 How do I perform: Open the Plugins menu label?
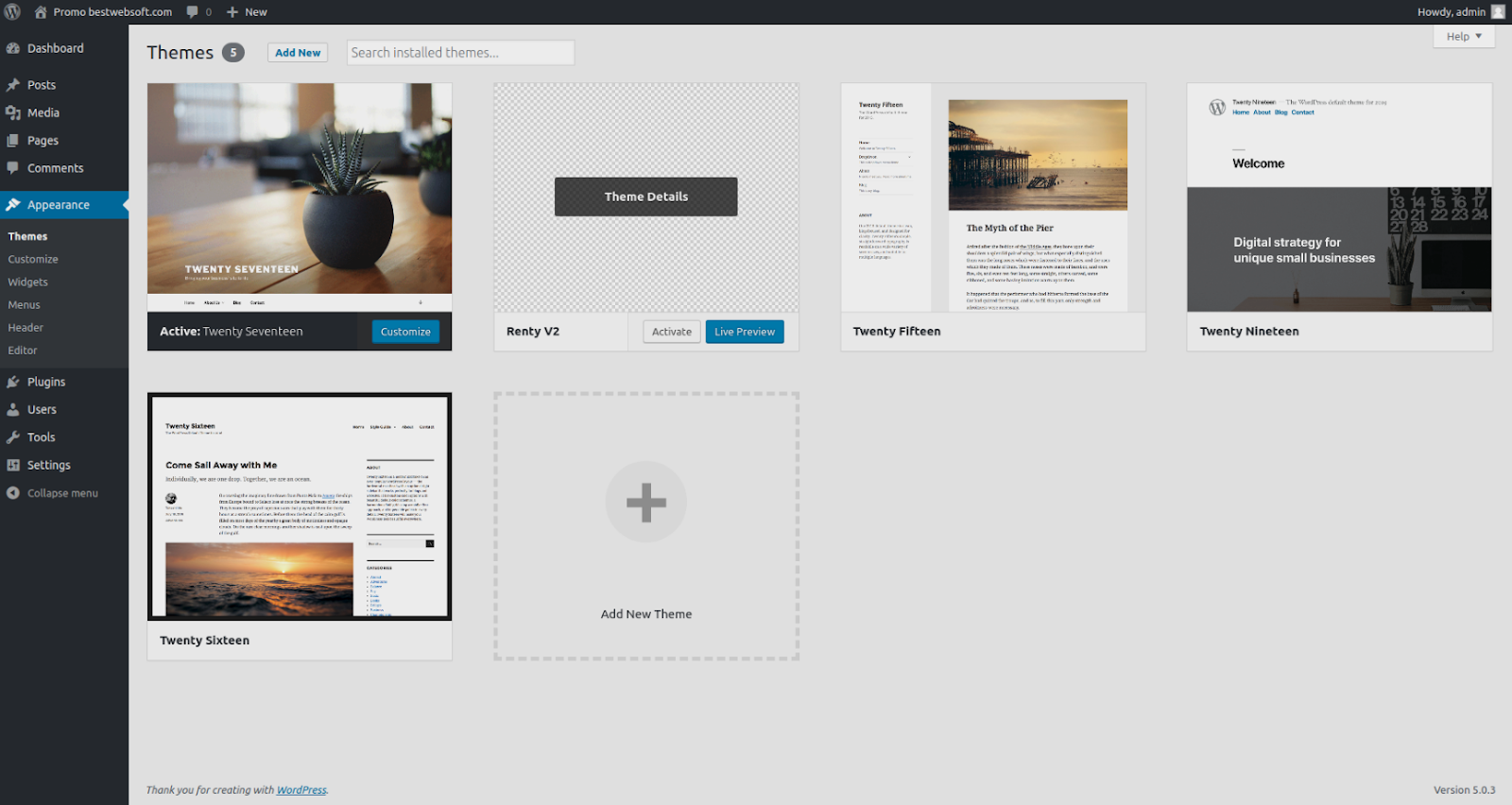pyautogui.click(x=46, y=382)
